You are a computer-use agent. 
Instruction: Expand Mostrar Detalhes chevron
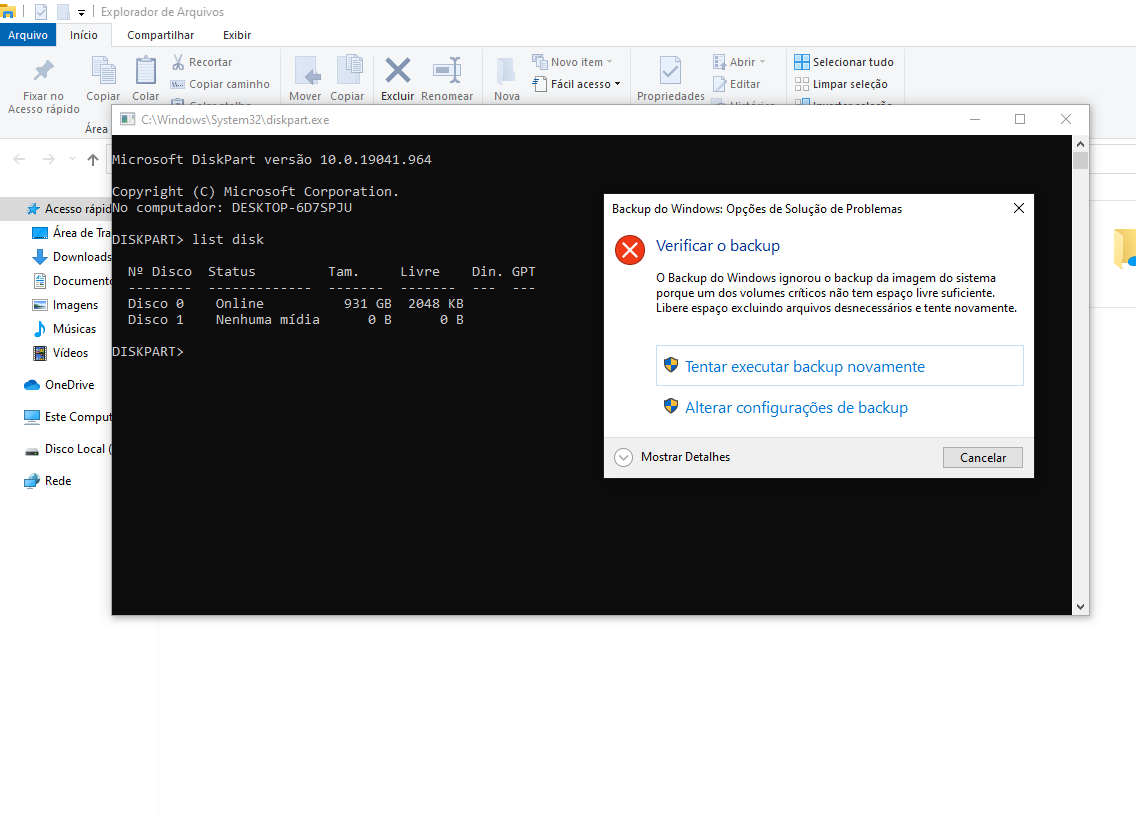coord(623,457)
